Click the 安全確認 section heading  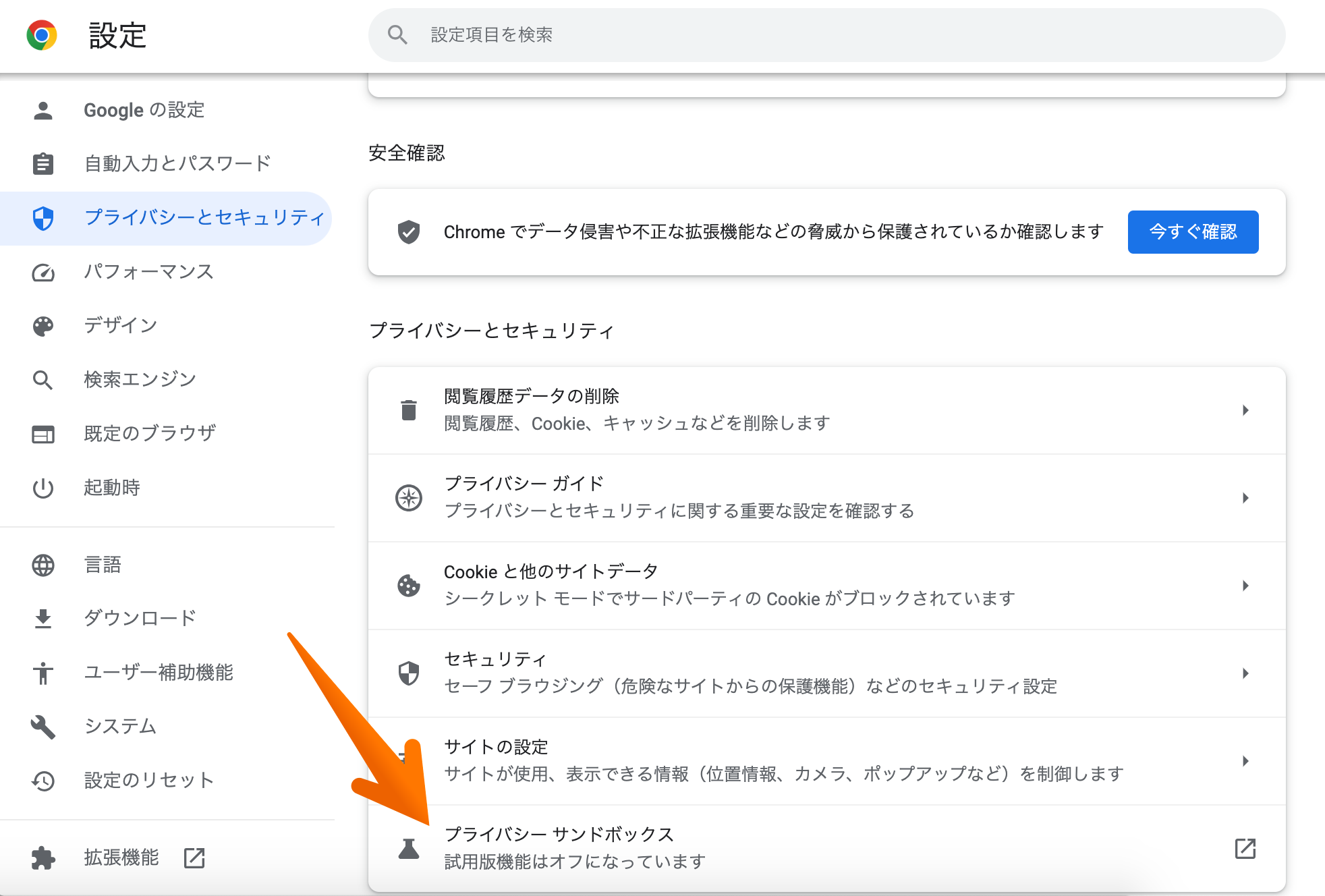pyautogui.click(x=407, y=153)
